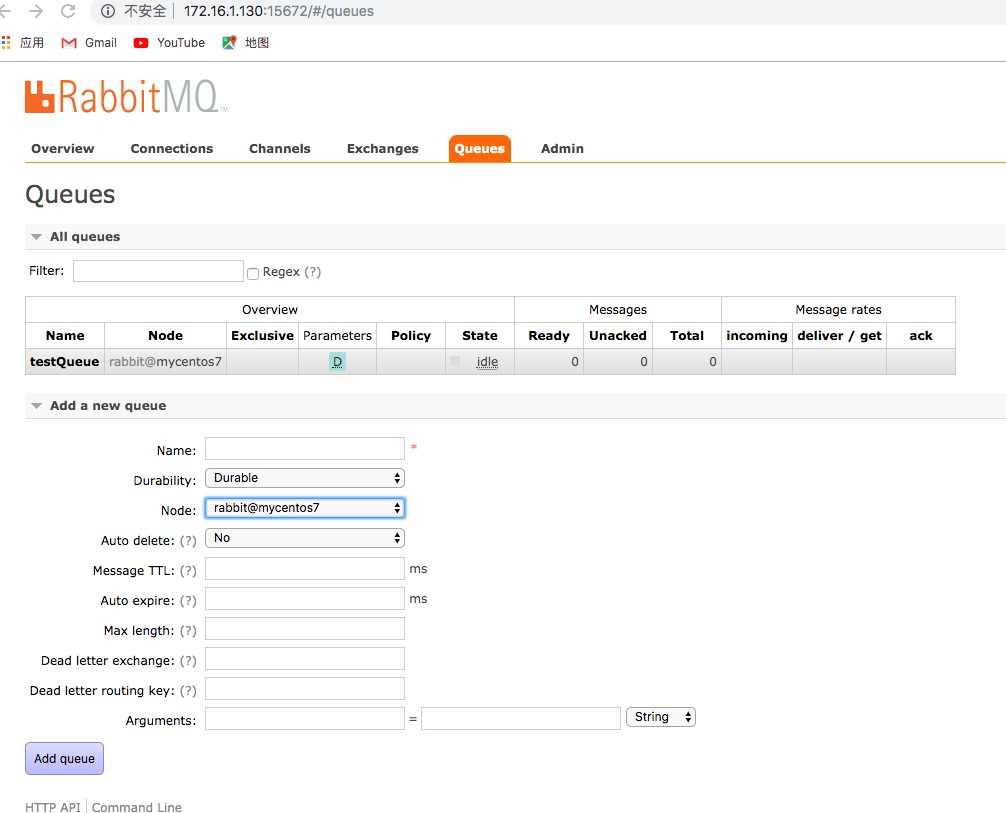The width and height of the screenshot is (1006, 813).
Task: Enable the Regex filter checkbox
Action: click(x=253, y=273)
